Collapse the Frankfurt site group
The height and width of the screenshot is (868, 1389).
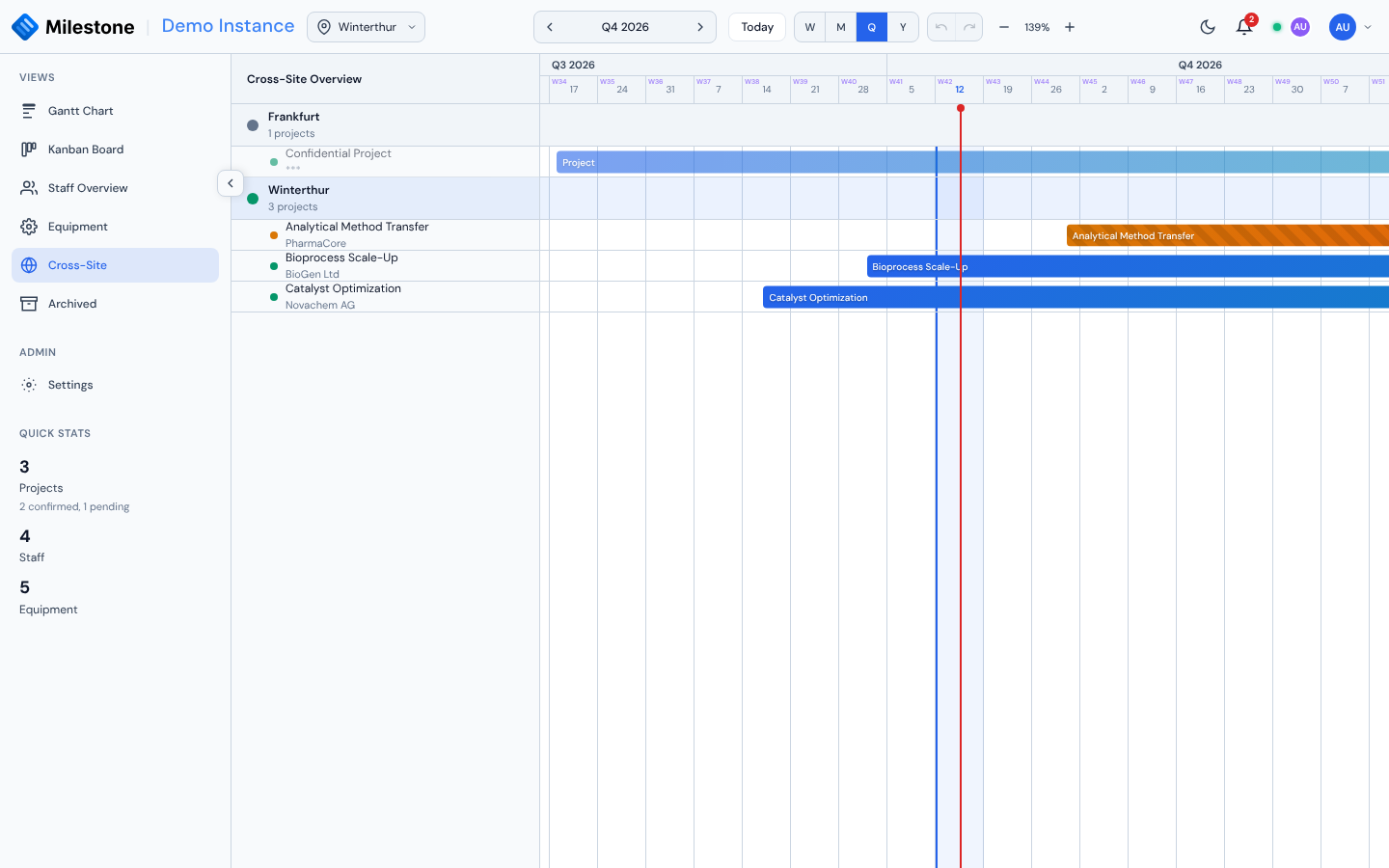click(x=386, y=125)
